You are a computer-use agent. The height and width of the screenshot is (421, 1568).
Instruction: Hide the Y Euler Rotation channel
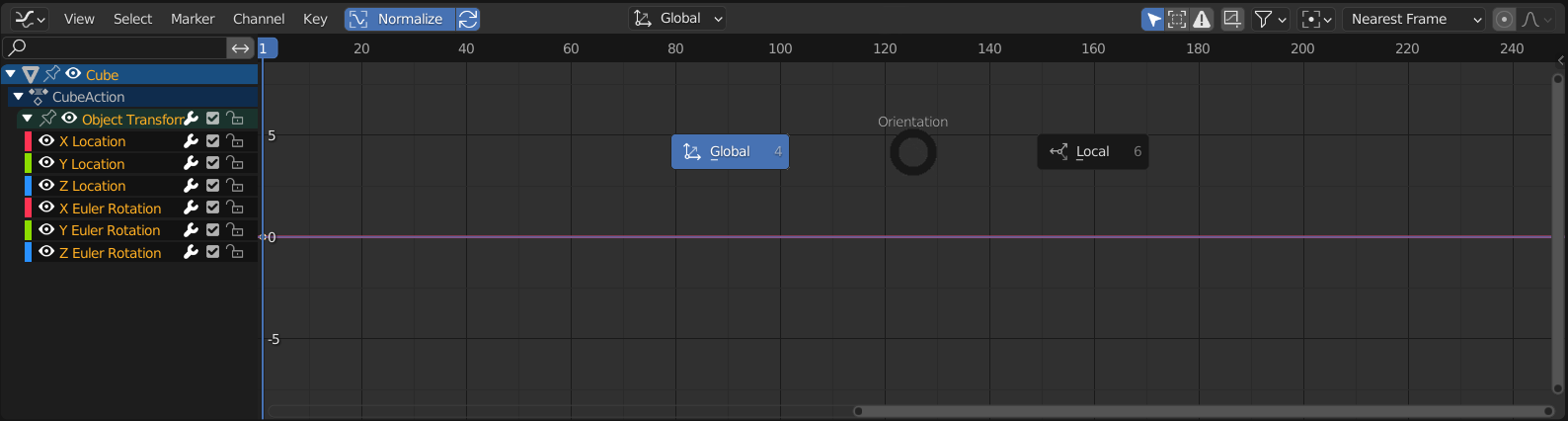point(46,230)
